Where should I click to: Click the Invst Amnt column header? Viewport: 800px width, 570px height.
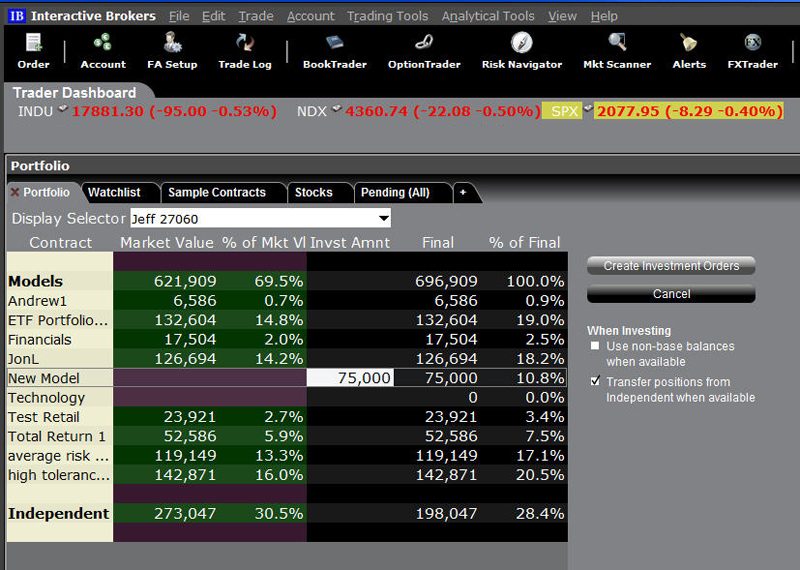click(350, 242)
